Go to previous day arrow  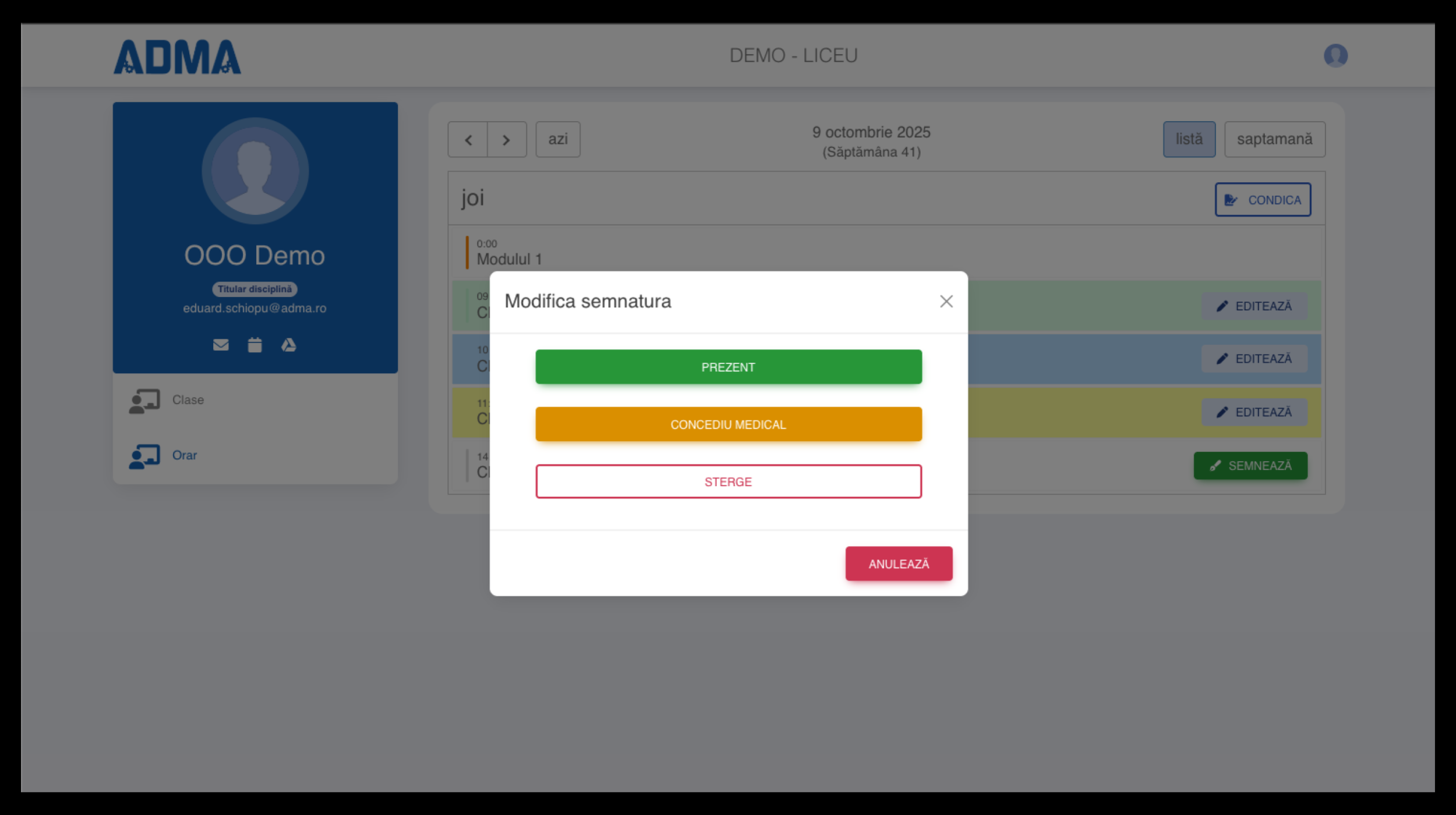(x=468, y=140)
